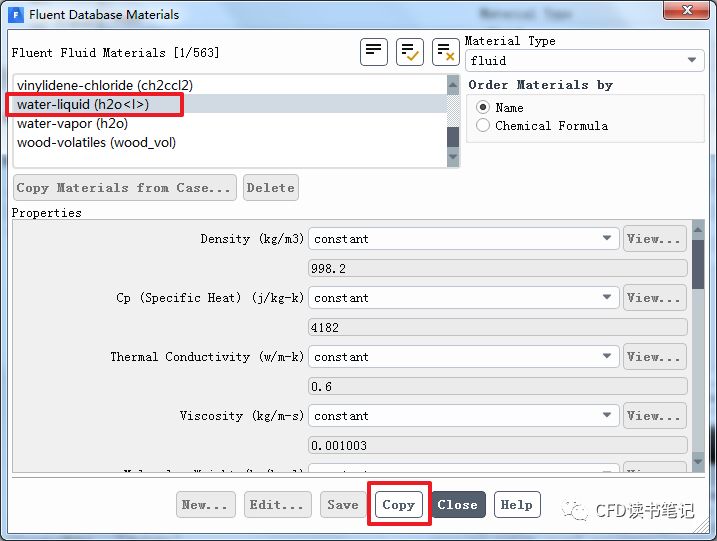This screenshot has width=717, height=541.
Task: Open the Thermal Conductivity method dropdown
Action: 464,356
